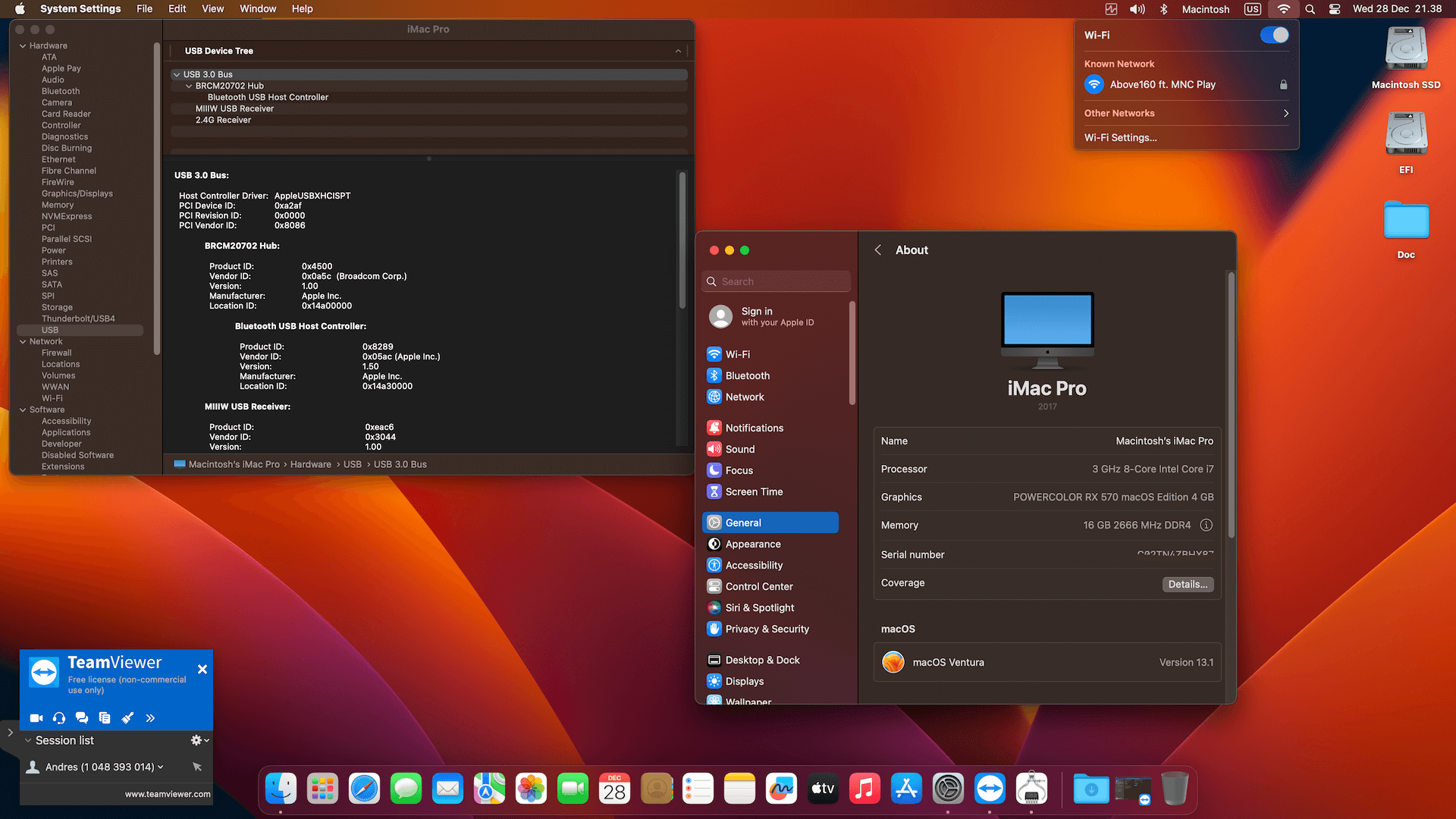1456x819 pixels.
Task: Open Spotlight search in menu bar
Action: [x=1310, y=9]
